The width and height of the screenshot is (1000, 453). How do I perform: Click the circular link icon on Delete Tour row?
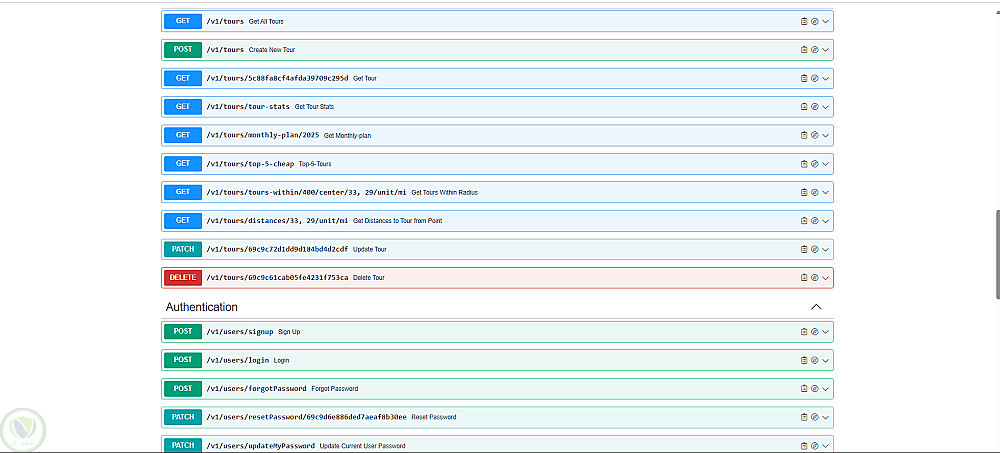[x=814, y=278]
